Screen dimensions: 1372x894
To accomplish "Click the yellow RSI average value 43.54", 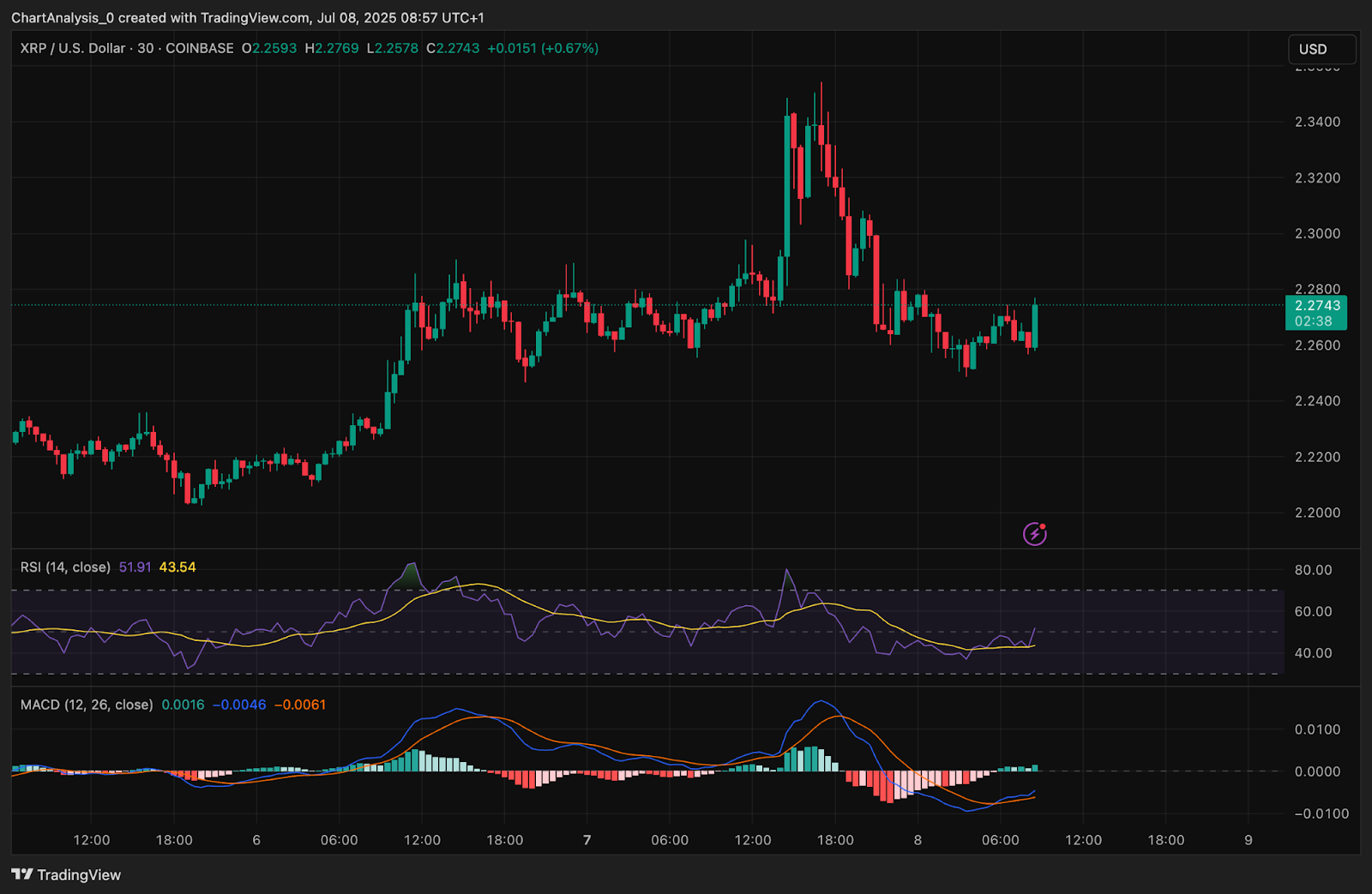I will coord(178,567).
